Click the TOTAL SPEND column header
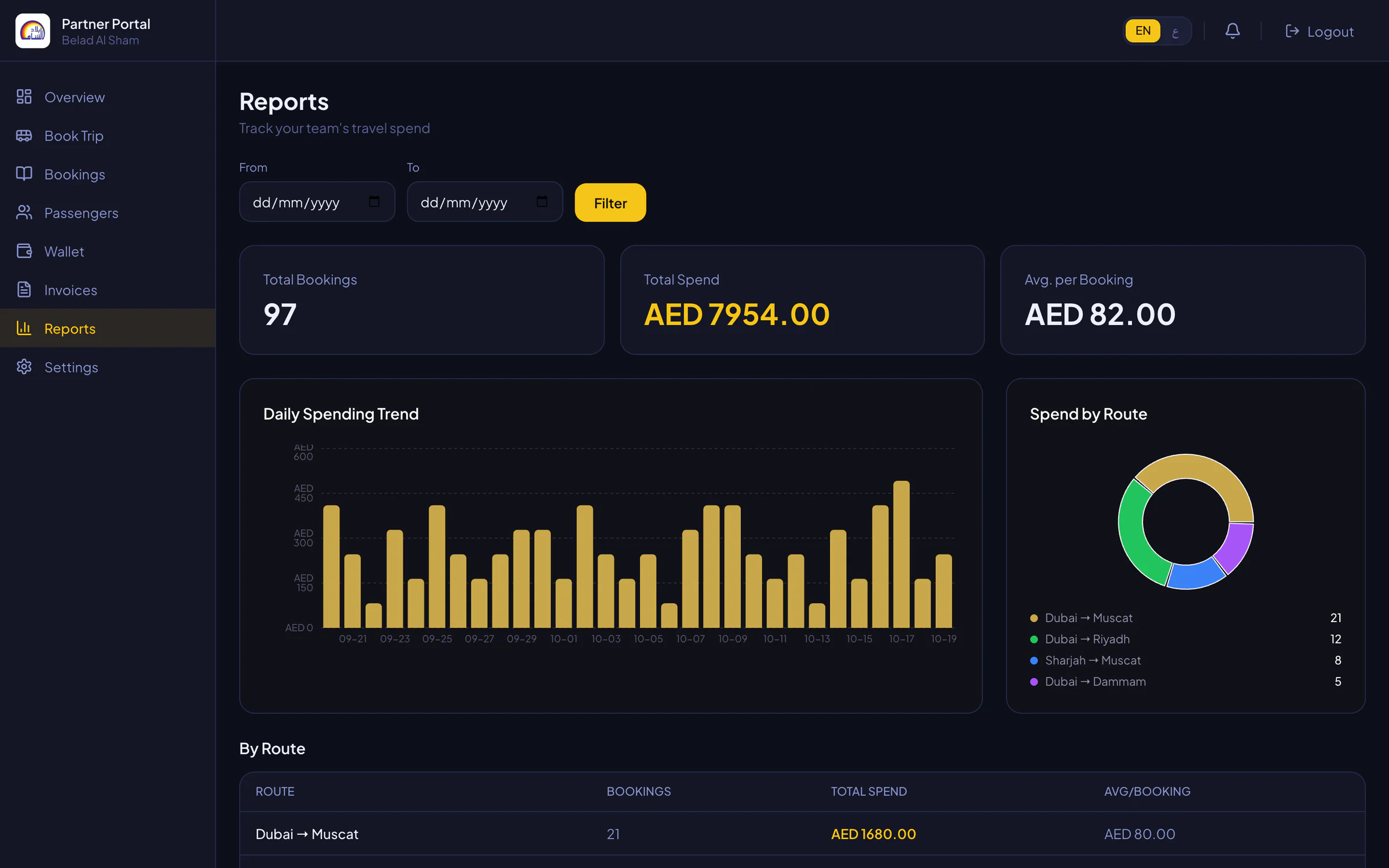The image size is (1389, 868). (x=869, y=791)
